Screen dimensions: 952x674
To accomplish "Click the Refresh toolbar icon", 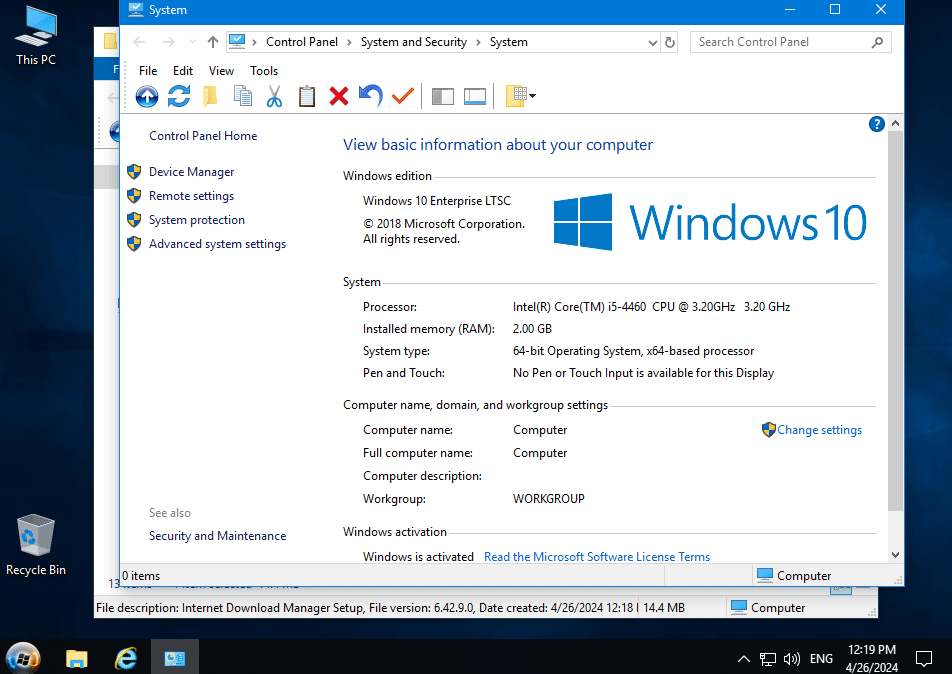I will click(179, 96).
